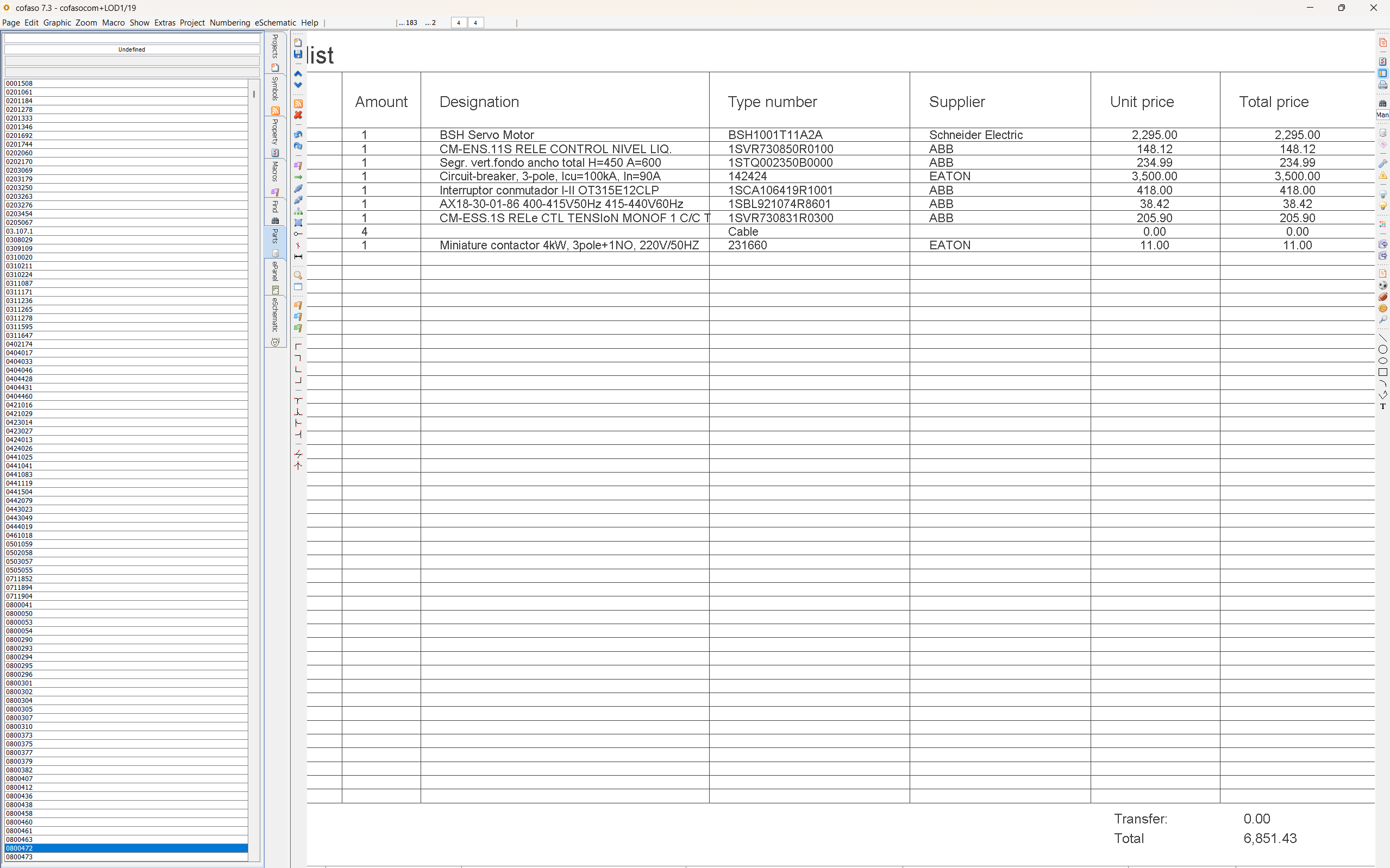This screenshot has height=868, width=1390.
Task: Click the Man field in right toolbar
Action: pos(1382,115)
